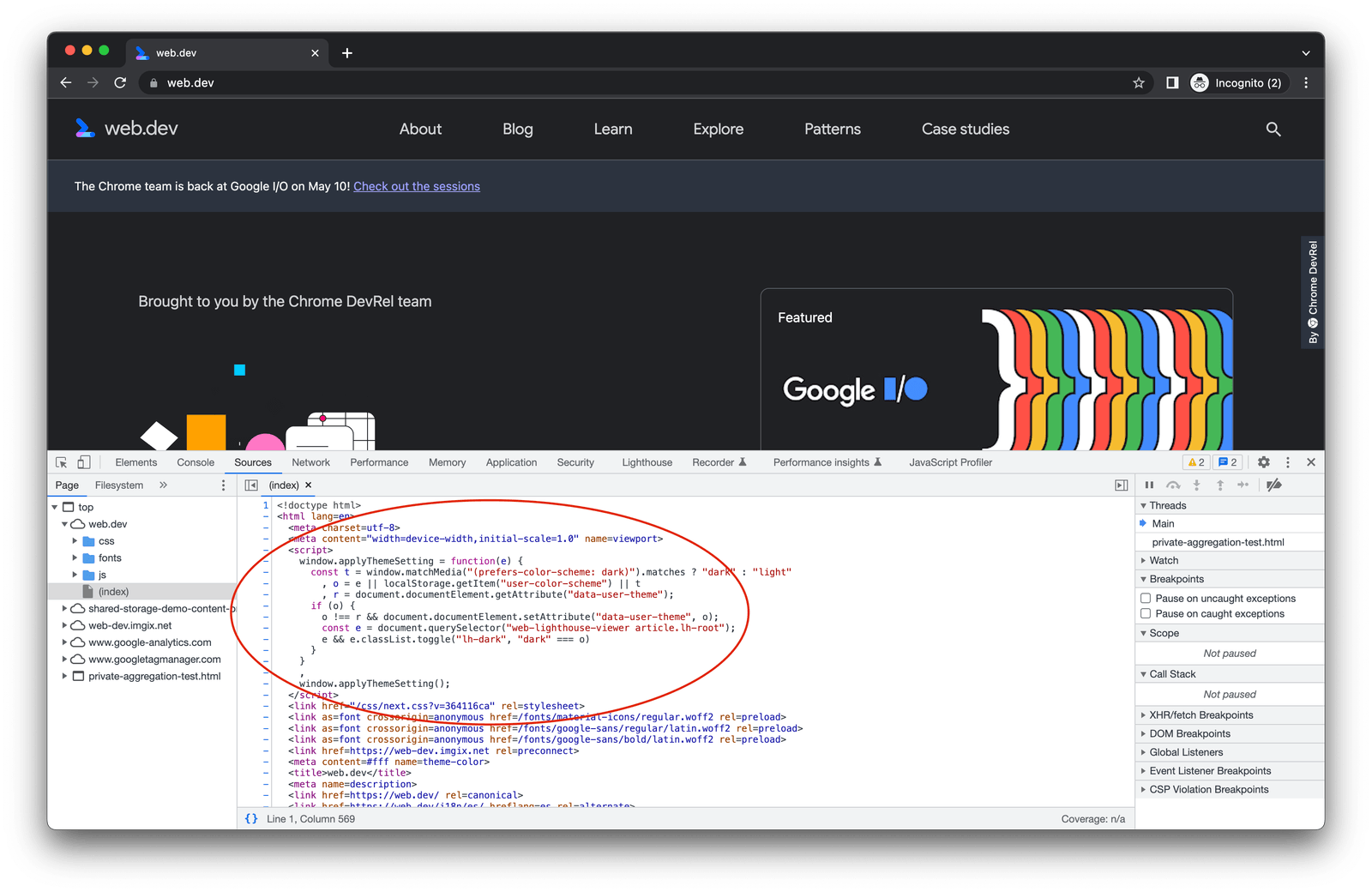The height and width of the screenshot is (892, 1372).
Task: Select Main under the Threads list
Action: click(x=1164, y=523)
